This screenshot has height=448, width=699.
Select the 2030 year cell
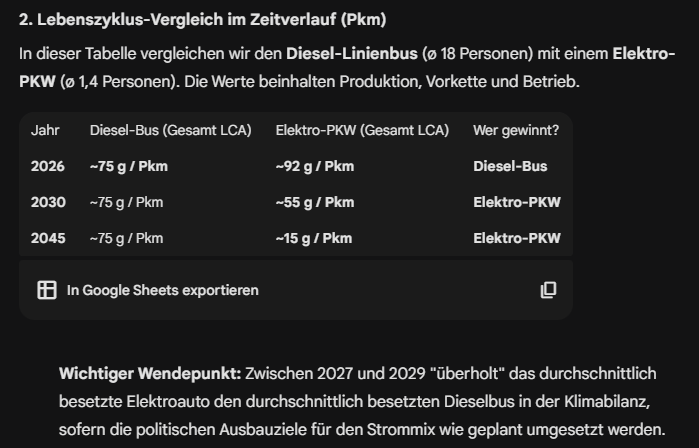point(48,202)
